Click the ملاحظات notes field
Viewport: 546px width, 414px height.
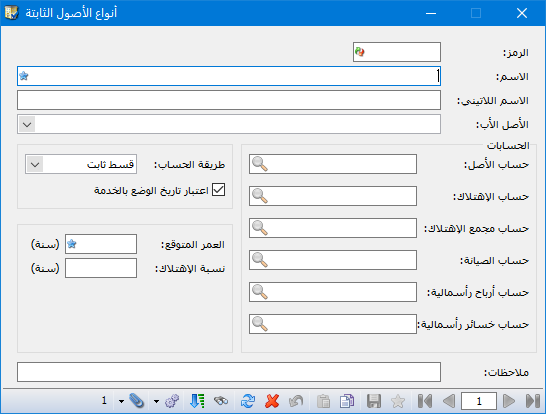point(229,372)
